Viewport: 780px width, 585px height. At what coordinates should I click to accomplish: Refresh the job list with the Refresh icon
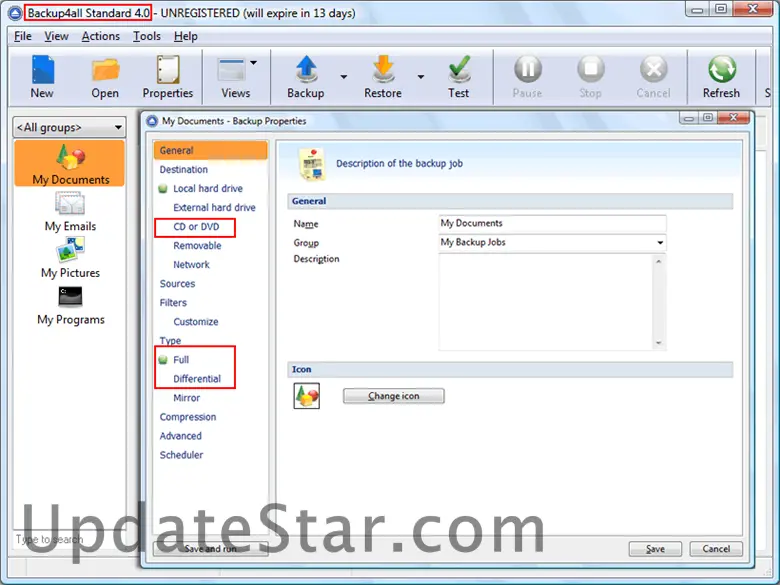[721, 69]
